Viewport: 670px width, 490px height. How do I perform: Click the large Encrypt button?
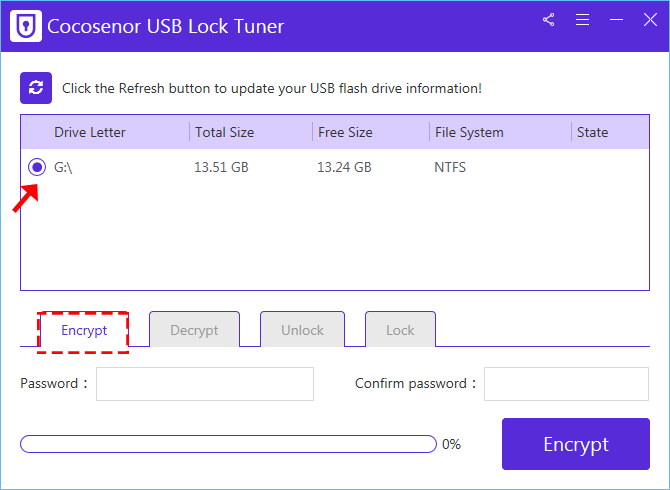pos(576,444)
